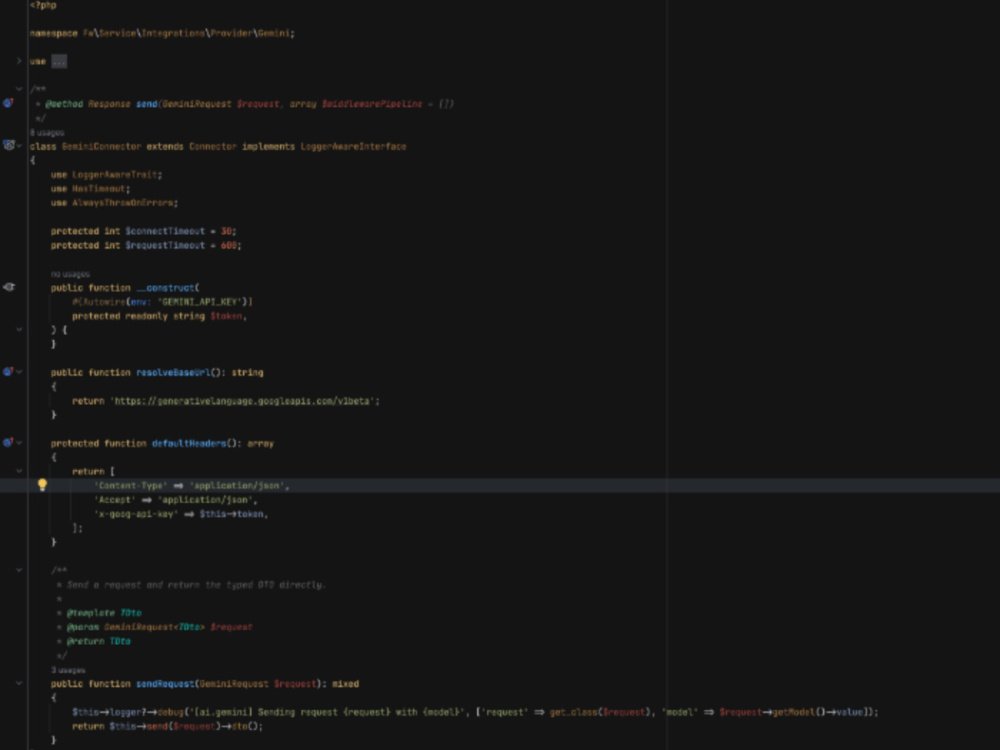Click the 'HasTimeout' trait name
Image resolution: width=1000 pixels, height=750 pixels.
click(x=99, y=189)
